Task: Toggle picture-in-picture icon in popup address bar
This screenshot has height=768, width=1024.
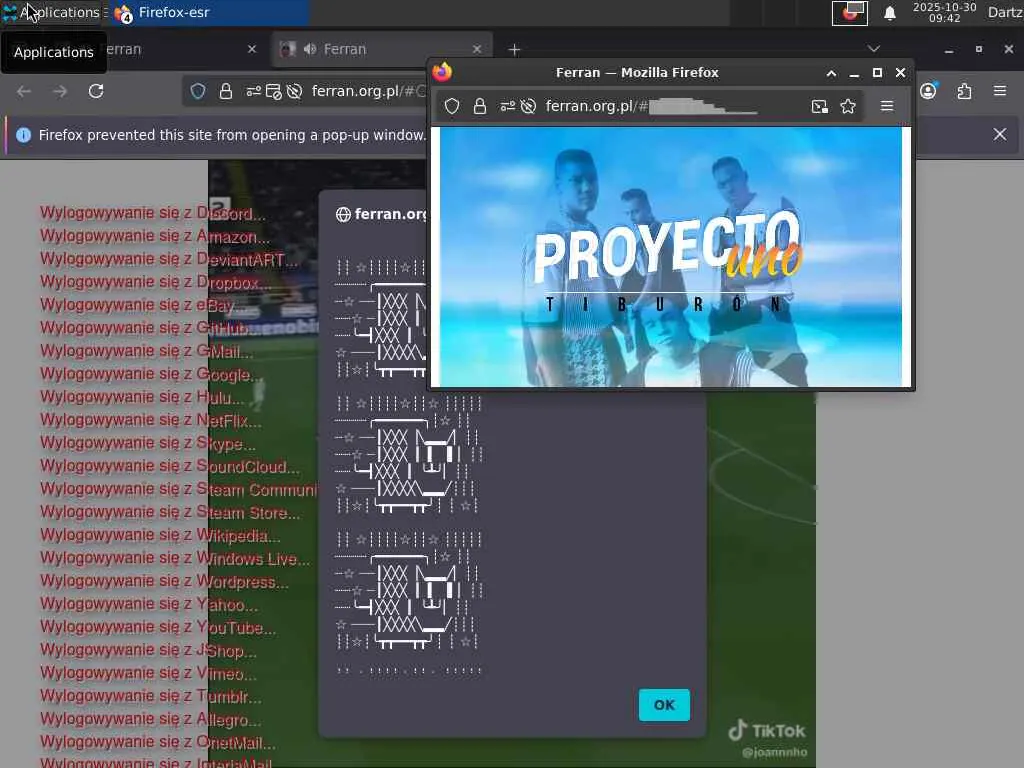Action: [820, 106]
